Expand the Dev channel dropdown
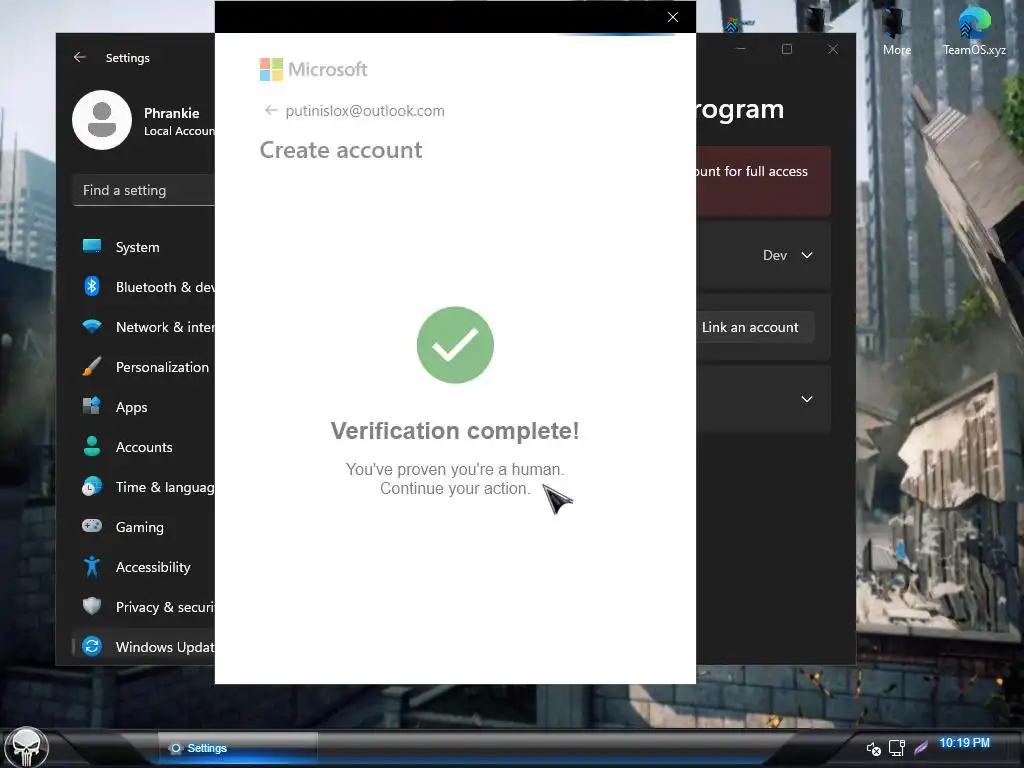This screenshot has width=1024, height=768. [x=788, y=255]
